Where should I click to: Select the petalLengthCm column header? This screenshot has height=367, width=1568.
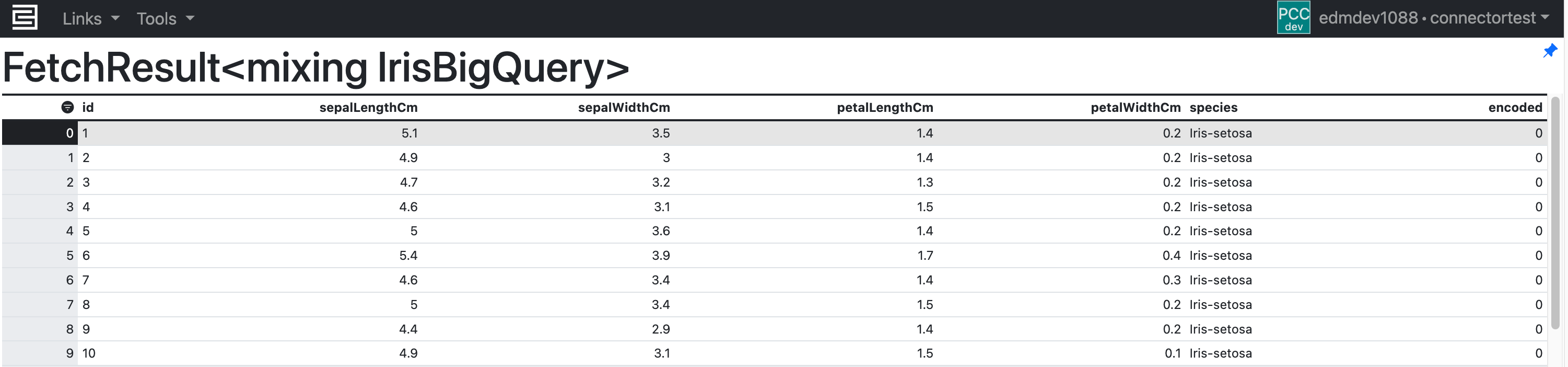(884, 108)
